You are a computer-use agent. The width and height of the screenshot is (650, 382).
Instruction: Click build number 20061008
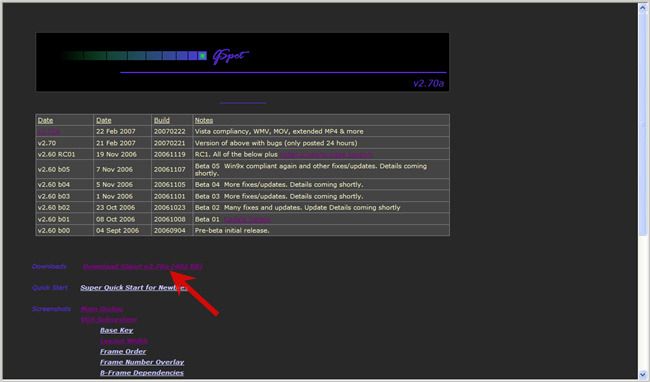tap(170, 219)
